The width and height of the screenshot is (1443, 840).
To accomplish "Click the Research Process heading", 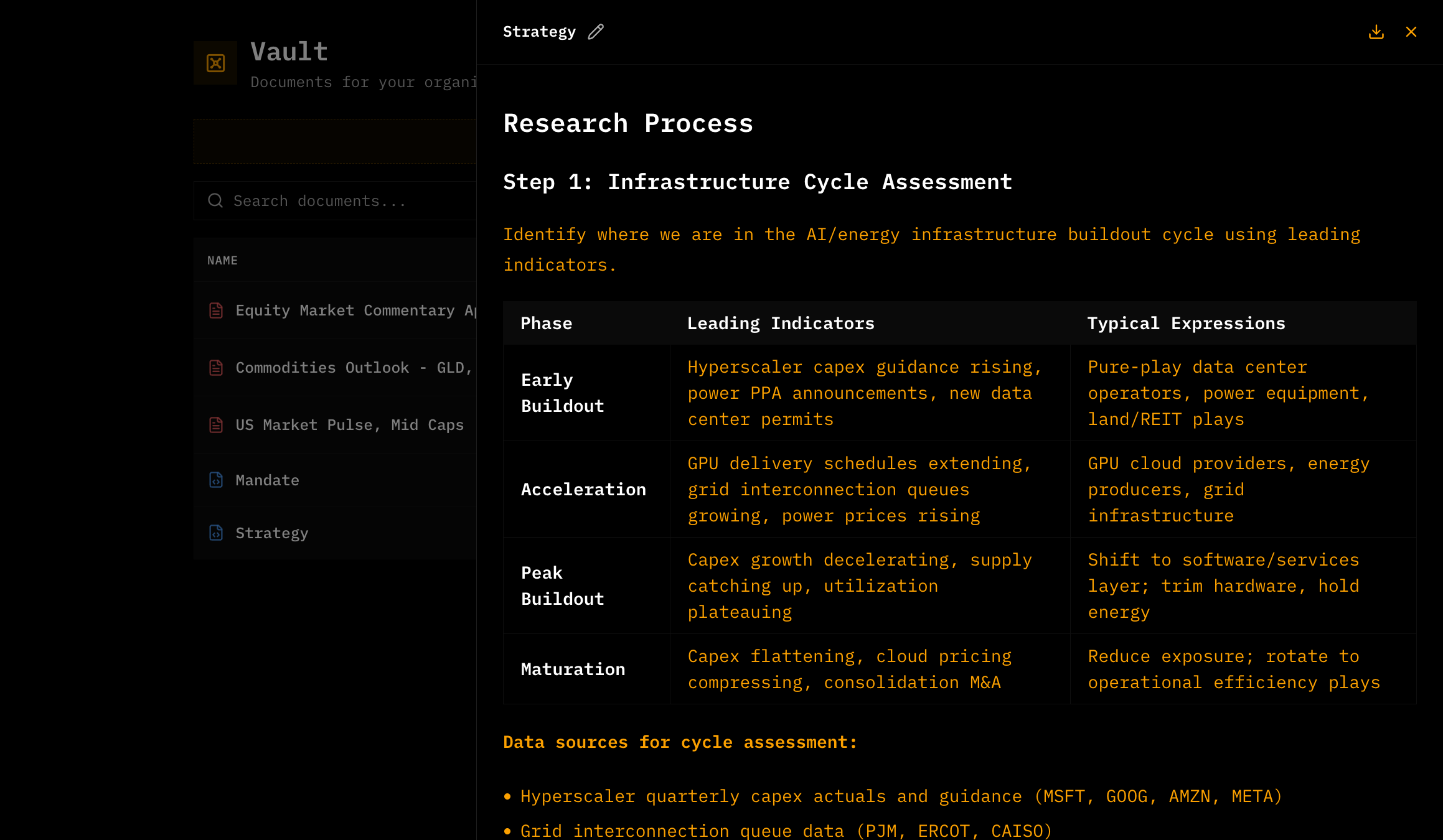I will [x=628, y=123].
